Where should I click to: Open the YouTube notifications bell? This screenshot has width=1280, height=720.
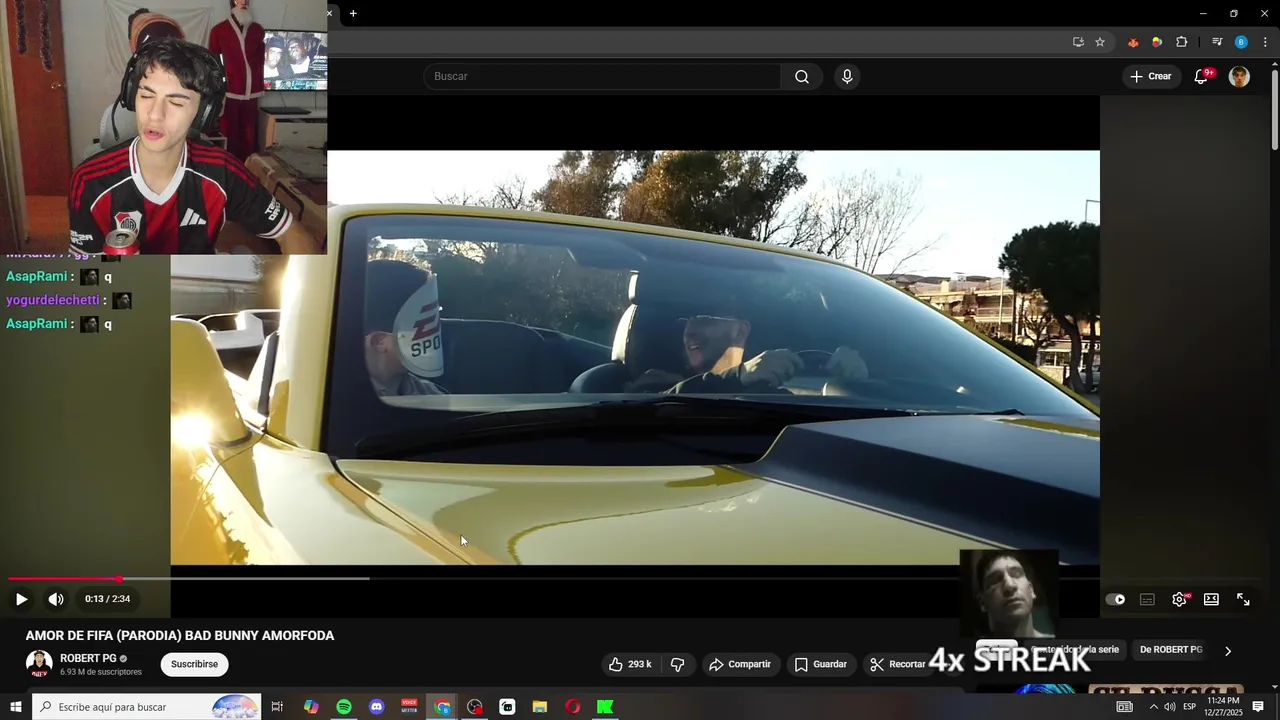1201,76
